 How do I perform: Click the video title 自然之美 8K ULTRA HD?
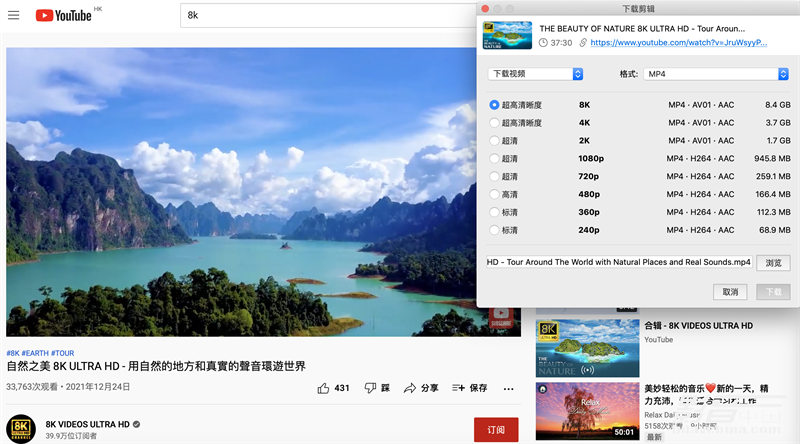pos(156,366)
